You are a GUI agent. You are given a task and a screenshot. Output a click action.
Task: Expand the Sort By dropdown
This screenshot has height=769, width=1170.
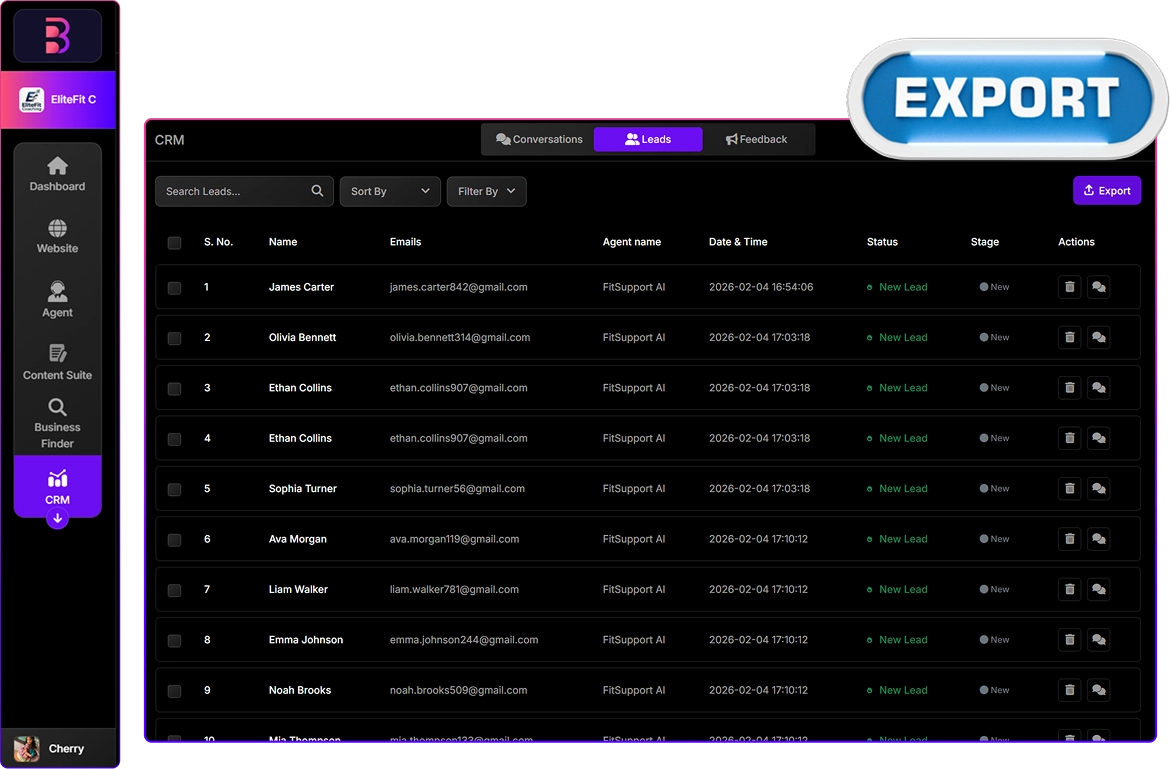(x=390, y=191)
